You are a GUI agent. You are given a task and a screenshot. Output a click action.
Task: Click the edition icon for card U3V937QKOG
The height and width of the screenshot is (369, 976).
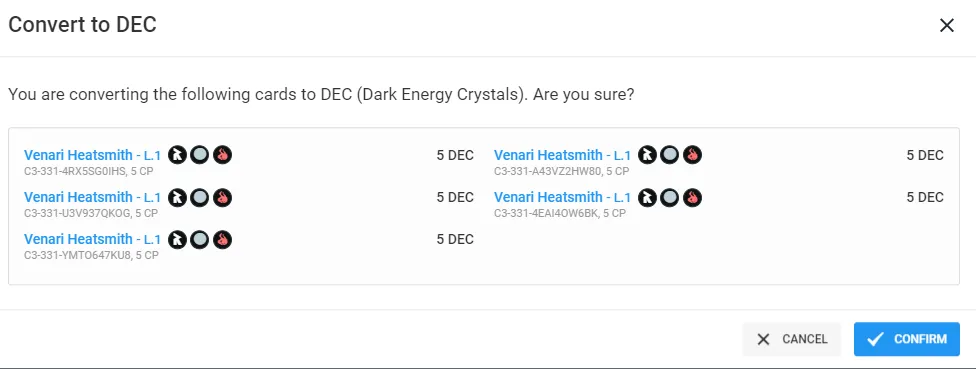pyautogui.click(x=177, y=197)
